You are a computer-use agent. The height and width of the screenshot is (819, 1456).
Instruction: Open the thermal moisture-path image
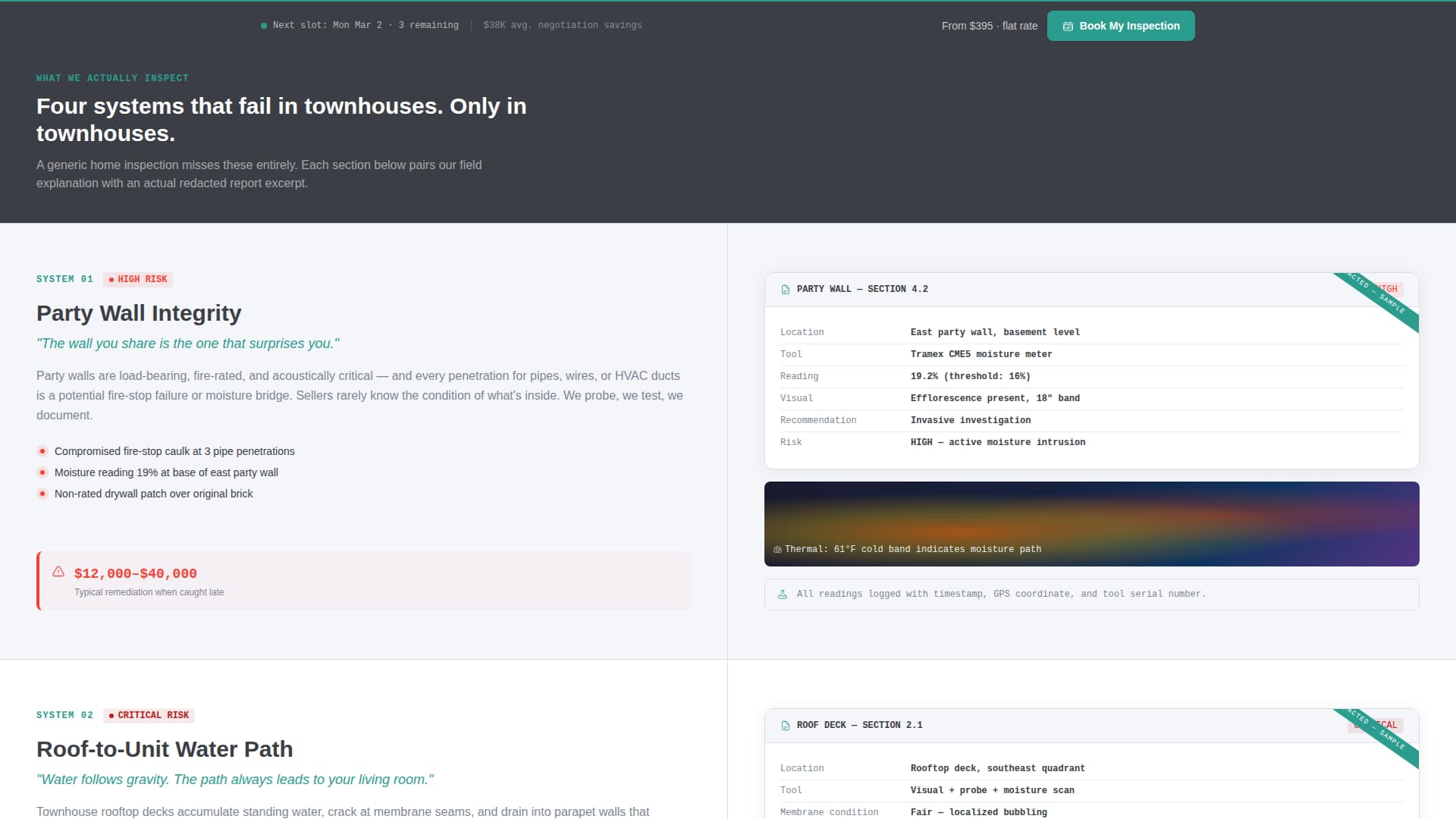1091,523
